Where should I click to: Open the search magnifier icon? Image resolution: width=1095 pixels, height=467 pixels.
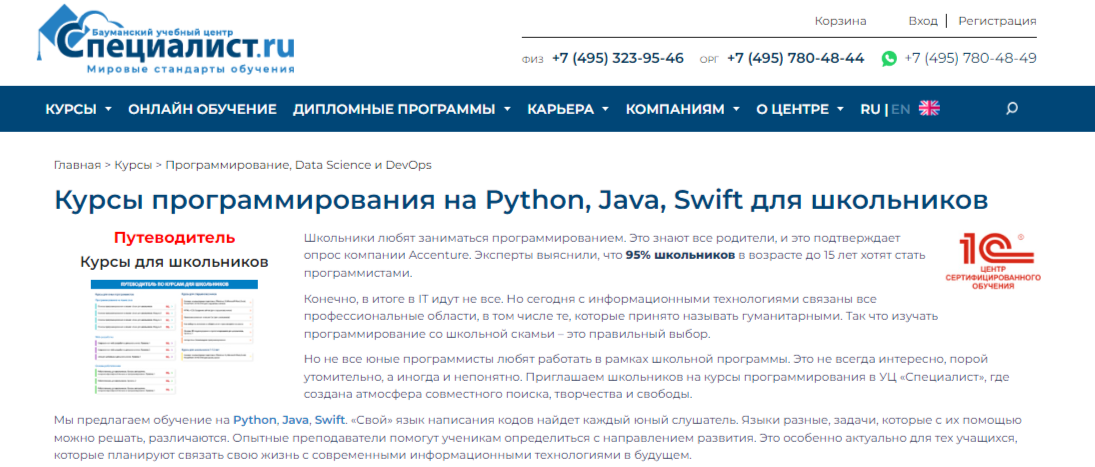click(x=1012, y=109)
